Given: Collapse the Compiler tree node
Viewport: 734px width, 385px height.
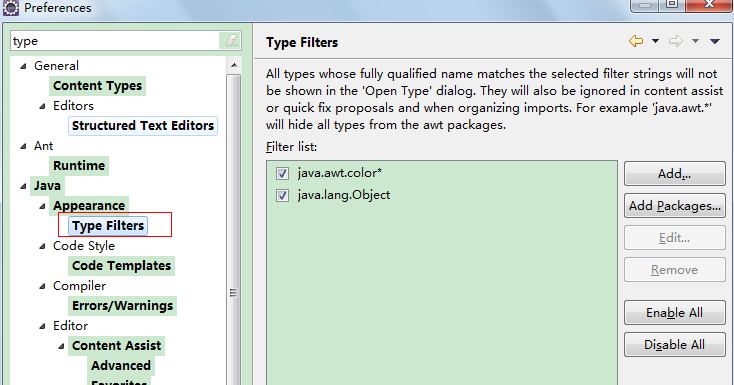Looking at the screenshot, I should click(42, 286).
